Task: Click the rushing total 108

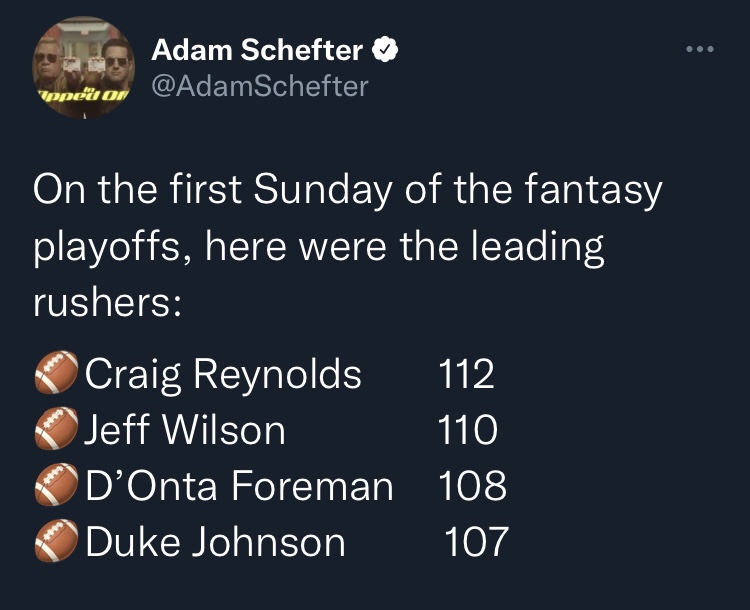Action: tap(472, 487)
